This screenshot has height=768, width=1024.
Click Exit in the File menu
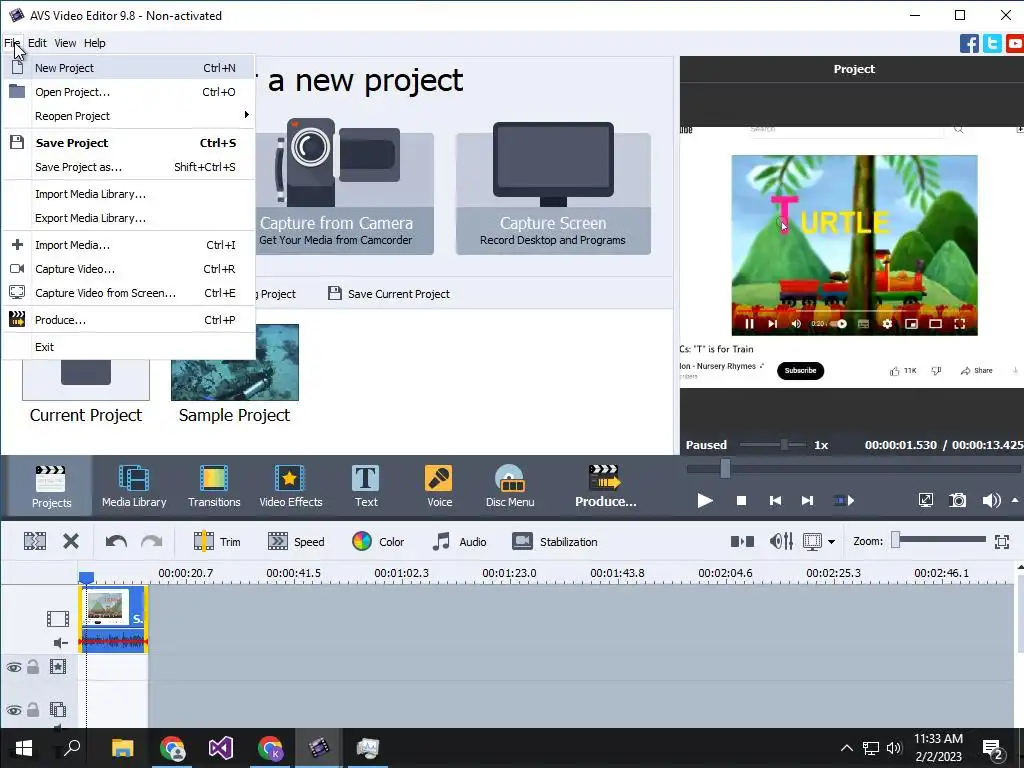(128, 346)
